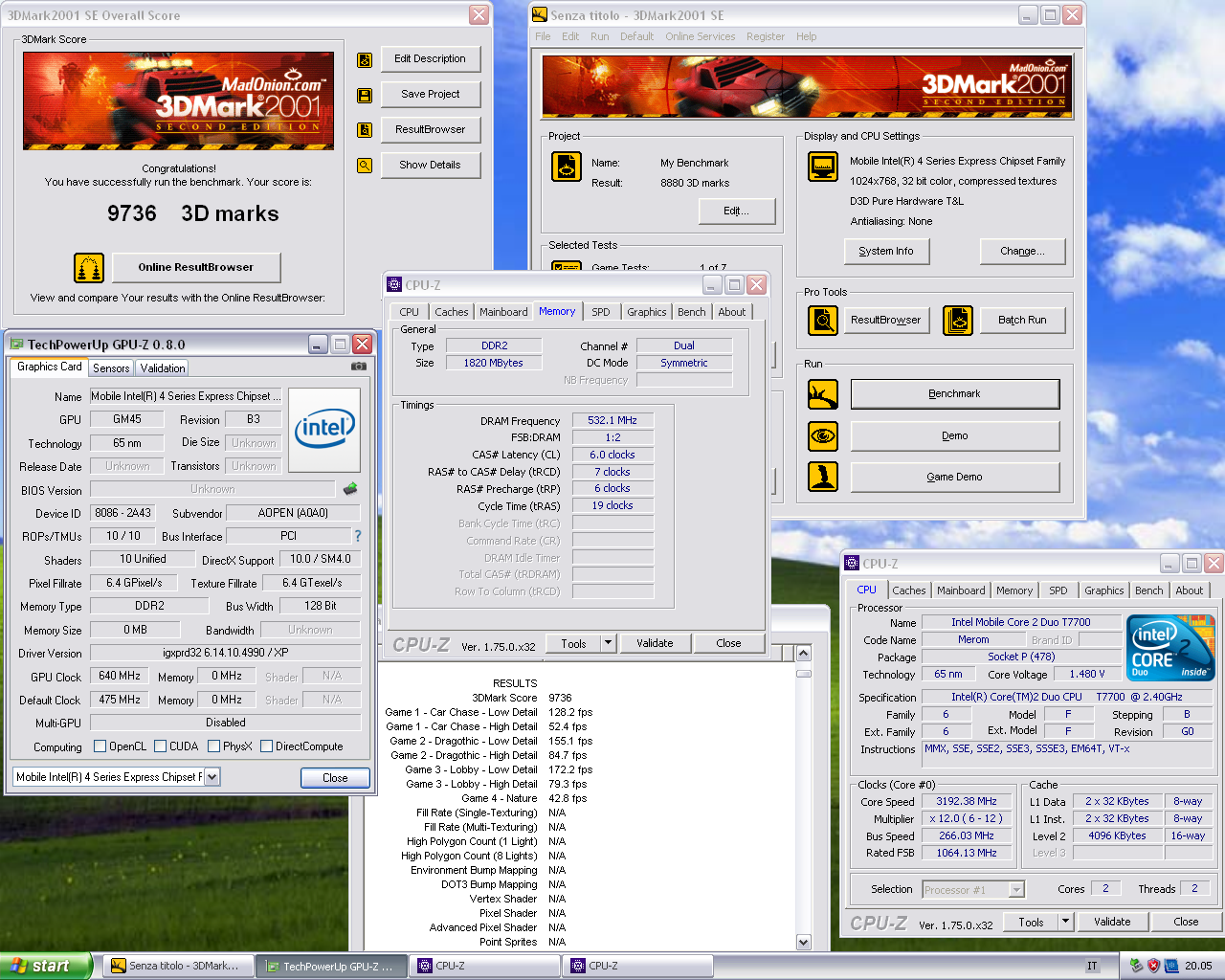Click the Game Demo icon

[x=823, y=477]
